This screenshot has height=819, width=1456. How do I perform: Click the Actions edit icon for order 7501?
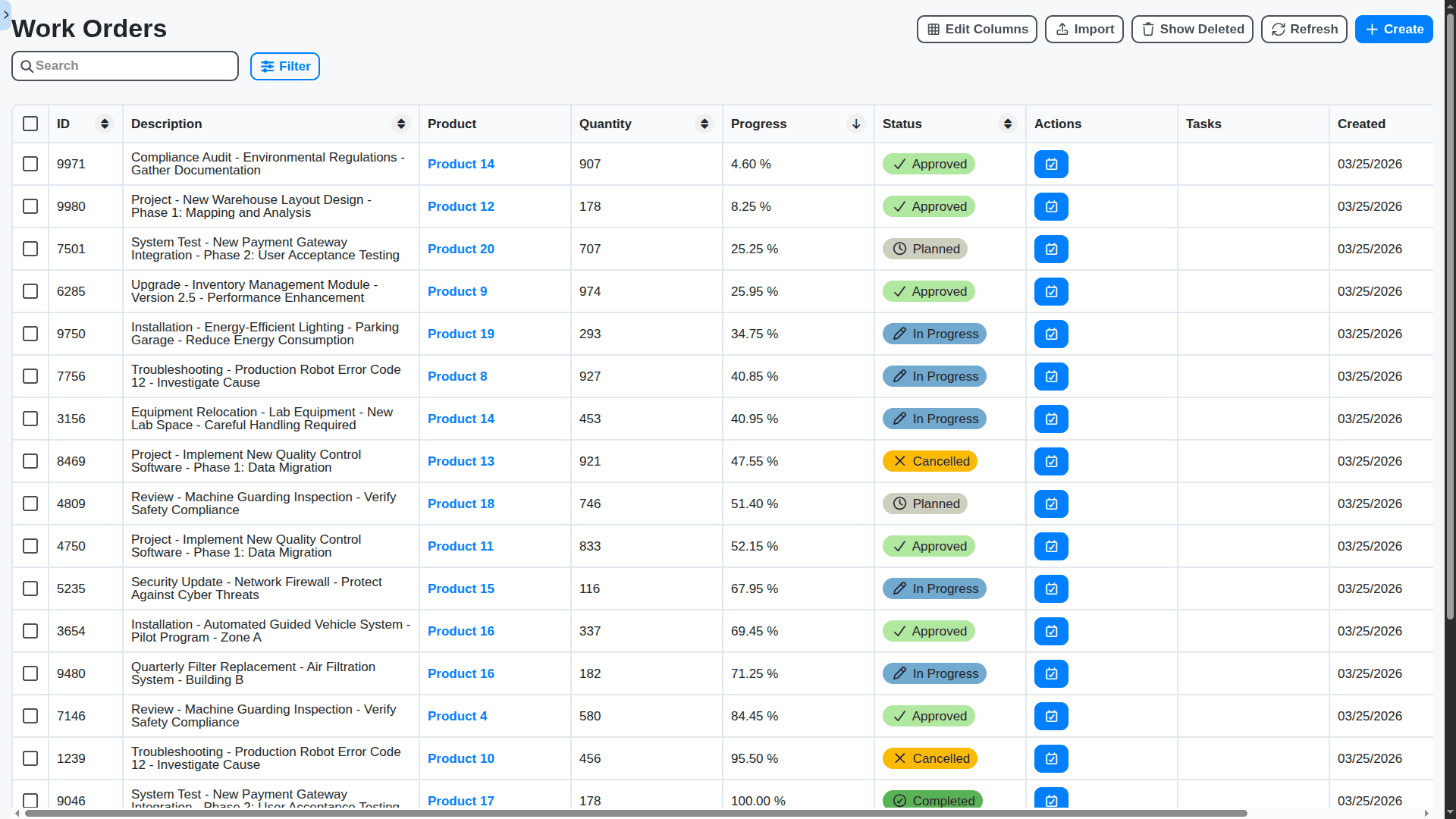coord(1051,249)
